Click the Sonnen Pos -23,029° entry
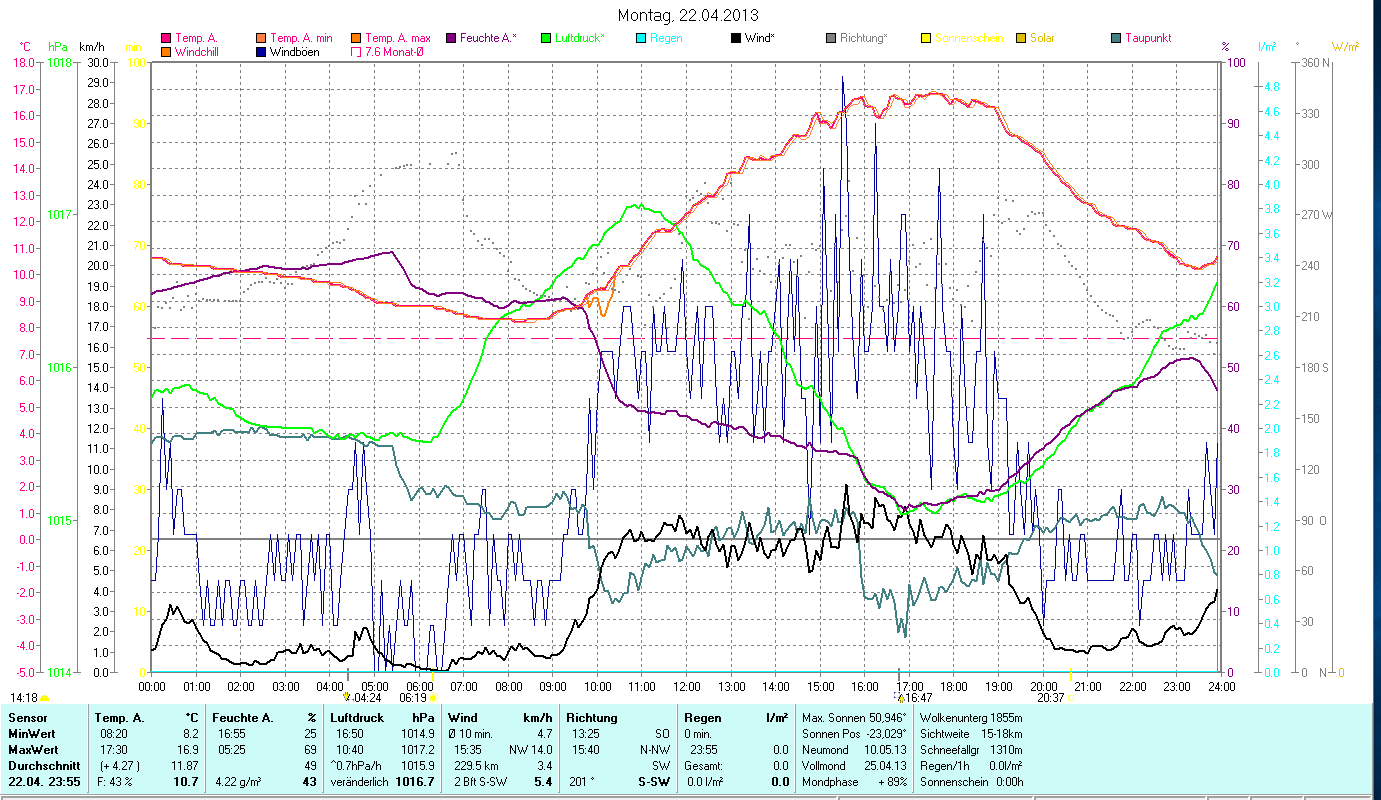The width and height of the screenshot is (1381, 800). [x=854, y=734]
